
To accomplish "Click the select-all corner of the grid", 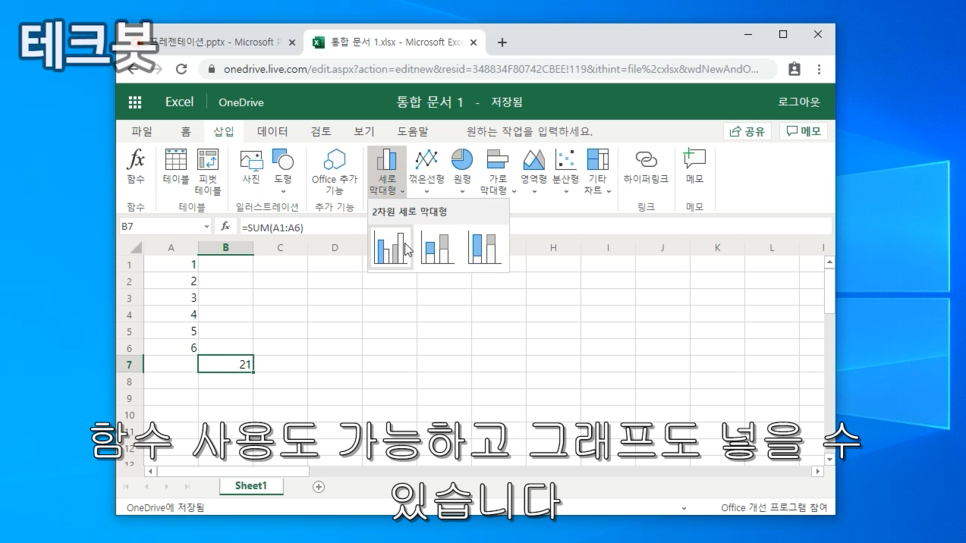I will click(x=130, y=248).
